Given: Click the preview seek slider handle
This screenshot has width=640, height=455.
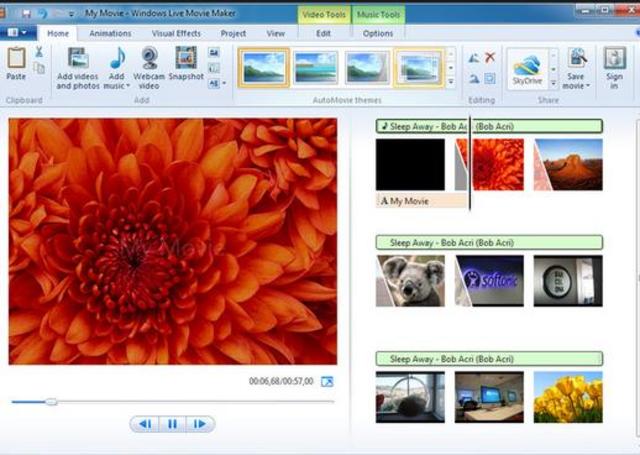Looking at the screenshot, I should tap(51, 402).
